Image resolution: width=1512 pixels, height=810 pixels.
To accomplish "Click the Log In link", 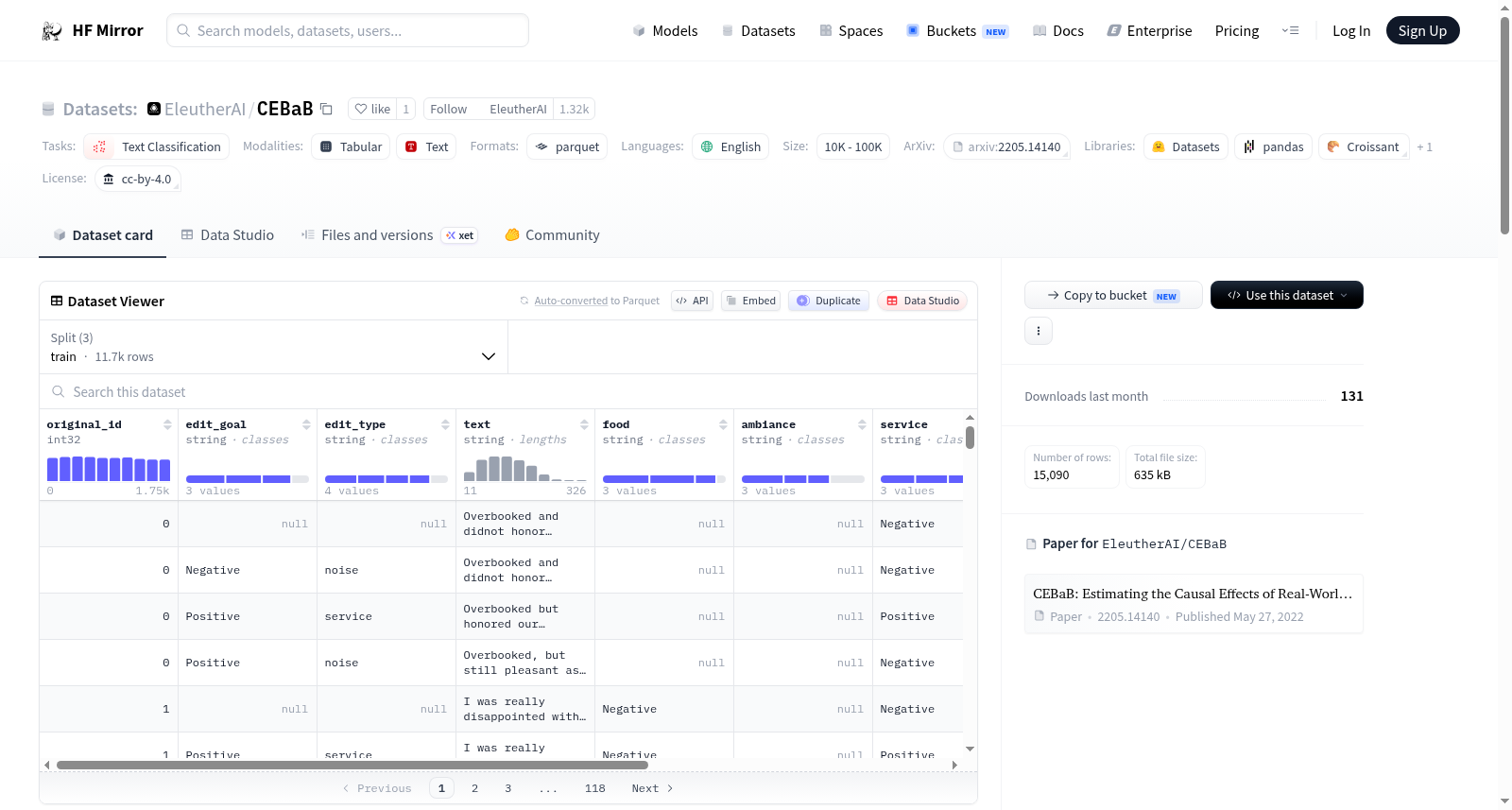I will point(1351,30).
